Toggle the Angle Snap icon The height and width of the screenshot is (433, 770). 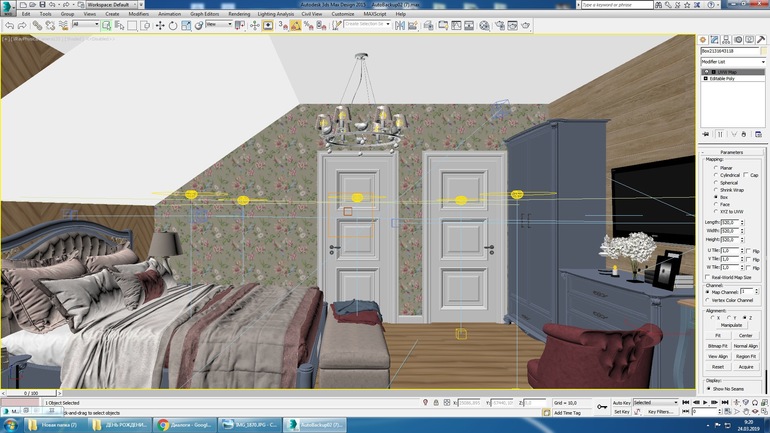pyautogui.click(x=295, y=25)
